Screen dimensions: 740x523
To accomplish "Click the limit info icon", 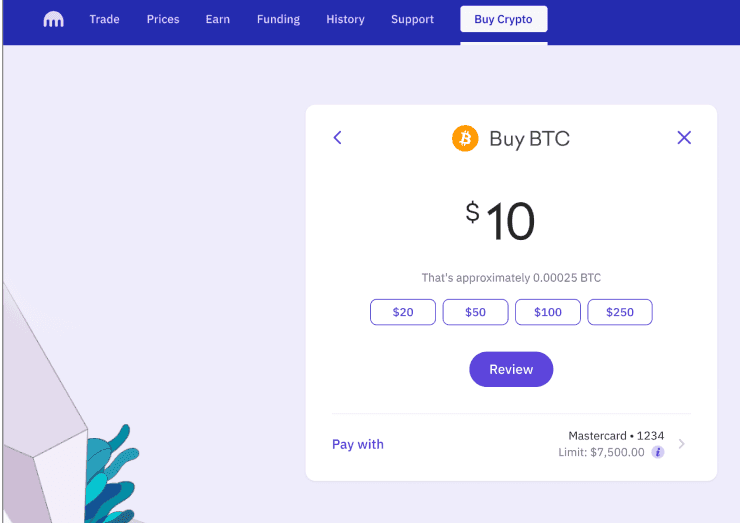I will point(658,453).
